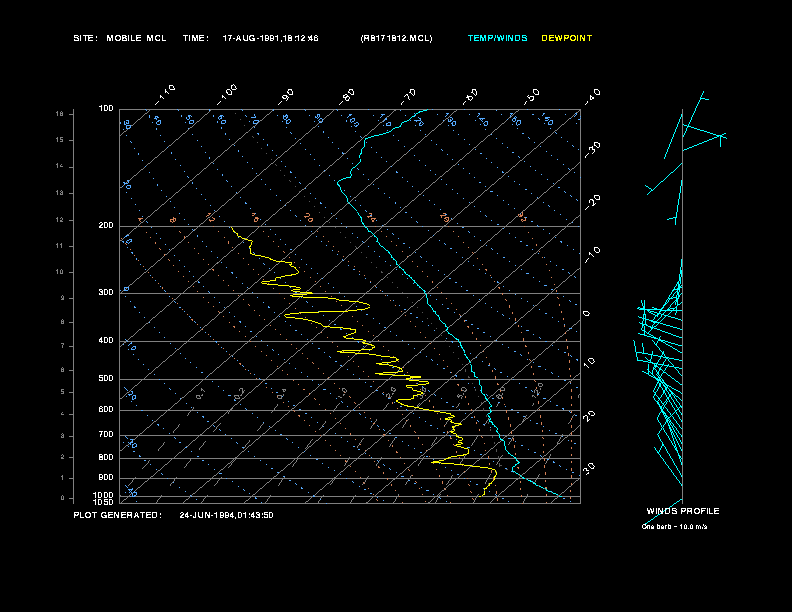
Task: Click the WINDS PROFILE title
Action: (683, 511)
